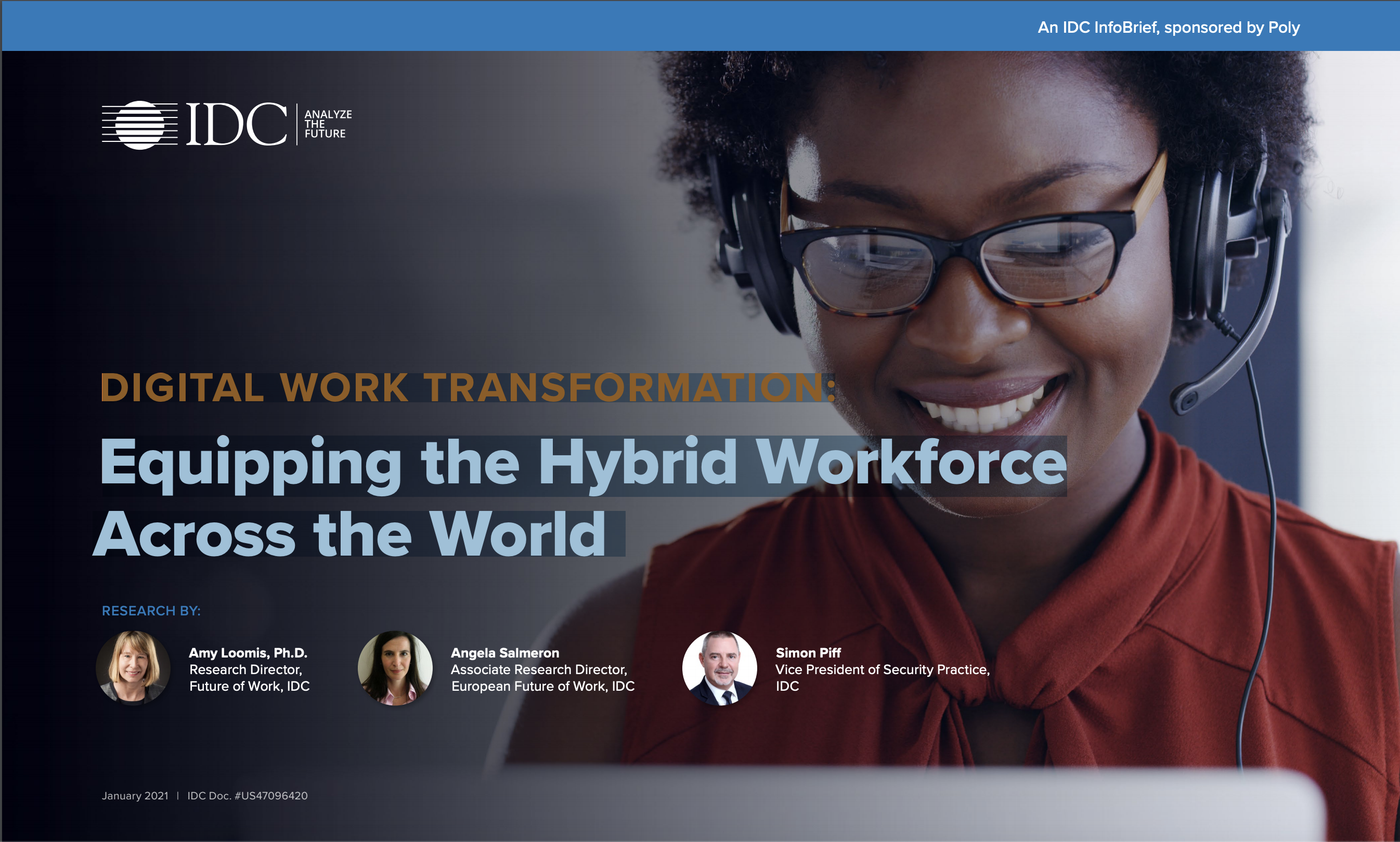Open Angela Salmeron profile photo
The width and height of the screenshot is (1400, 842).
[x=395, y=668]
